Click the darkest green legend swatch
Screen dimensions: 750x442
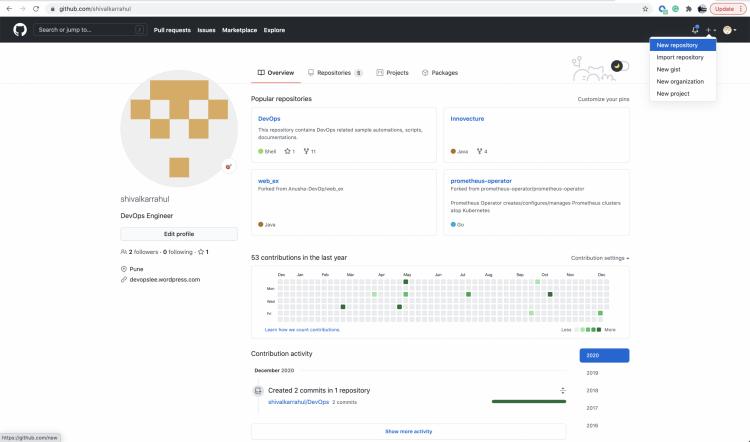(x=599, y=329)
